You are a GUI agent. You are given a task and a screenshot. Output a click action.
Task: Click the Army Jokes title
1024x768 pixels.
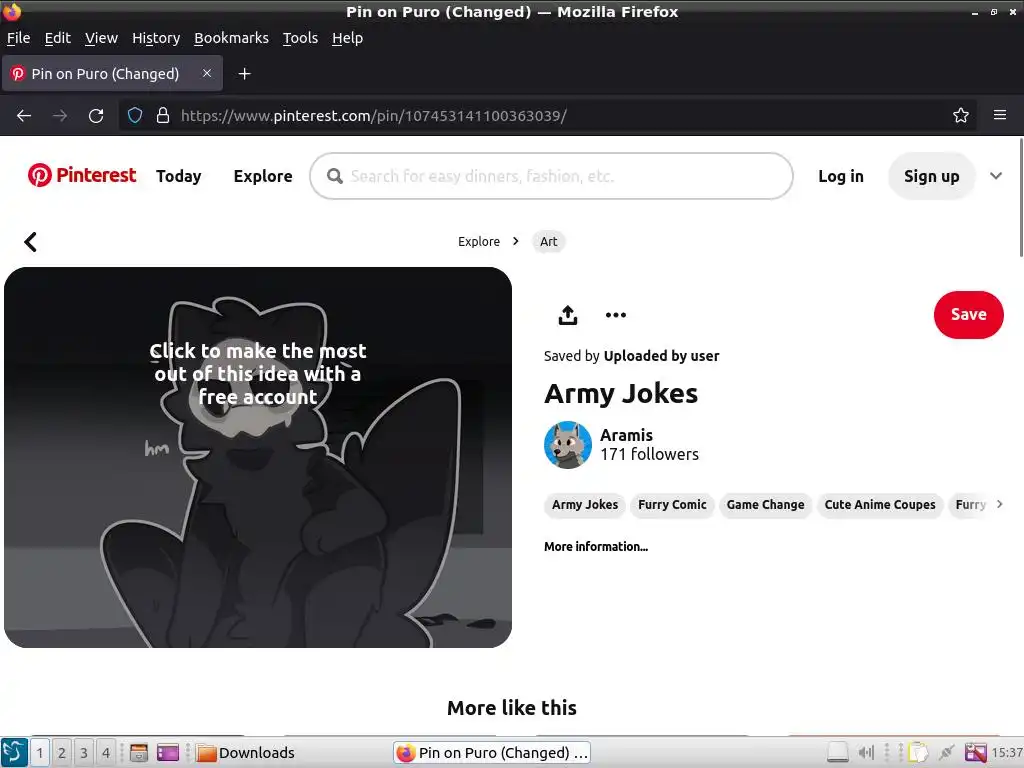point(620,393)
